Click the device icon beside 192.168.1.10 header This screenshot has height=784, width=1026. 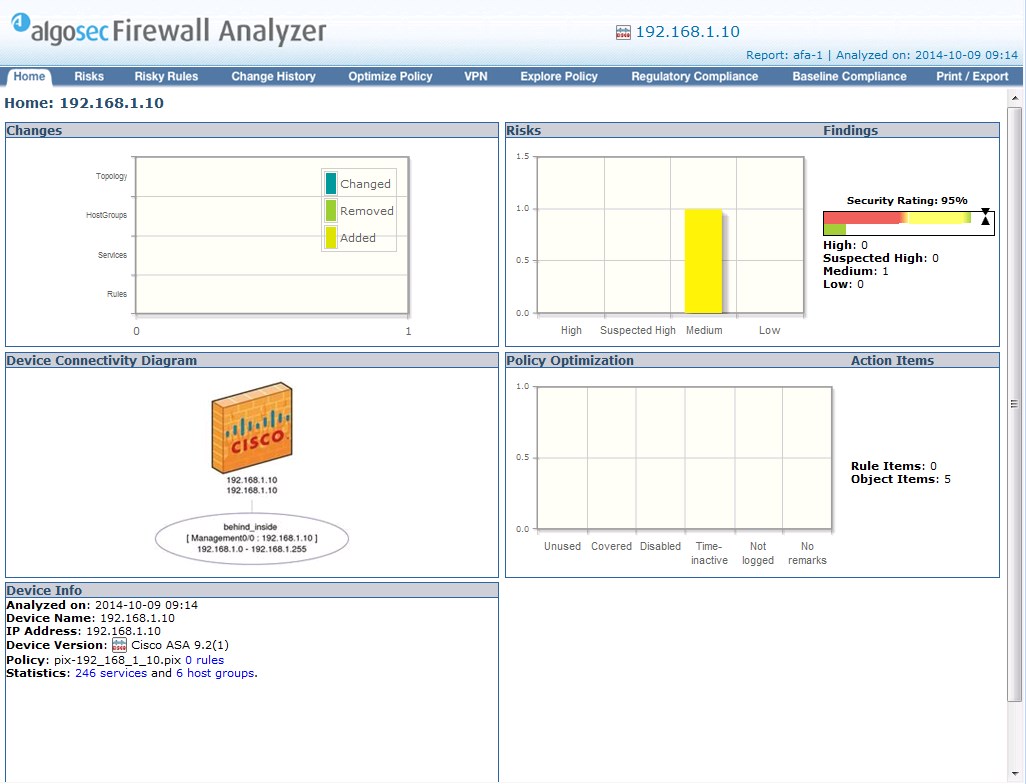tap(624, 32)
